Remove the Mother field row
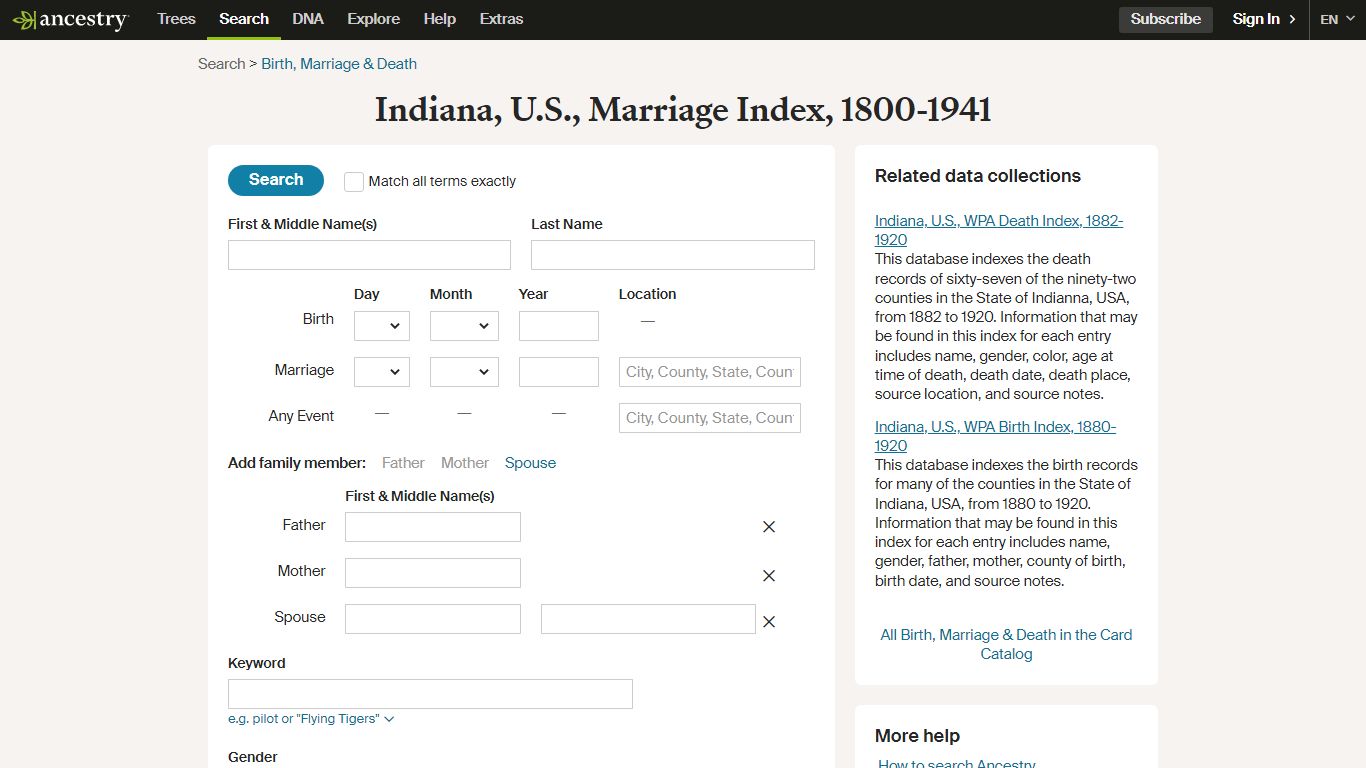 [769, 576]
